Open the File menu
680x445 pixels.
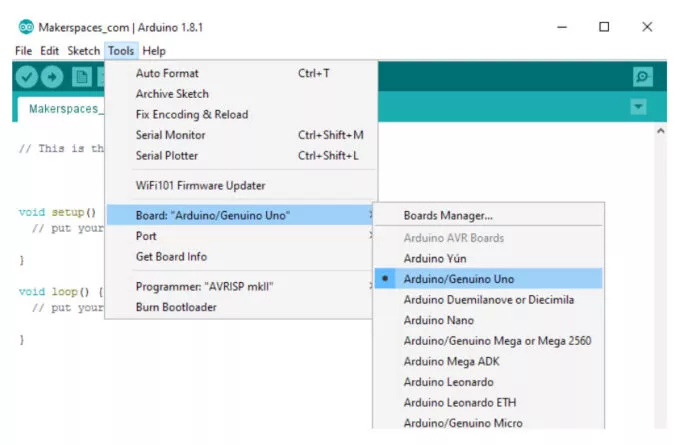(24, 50)
